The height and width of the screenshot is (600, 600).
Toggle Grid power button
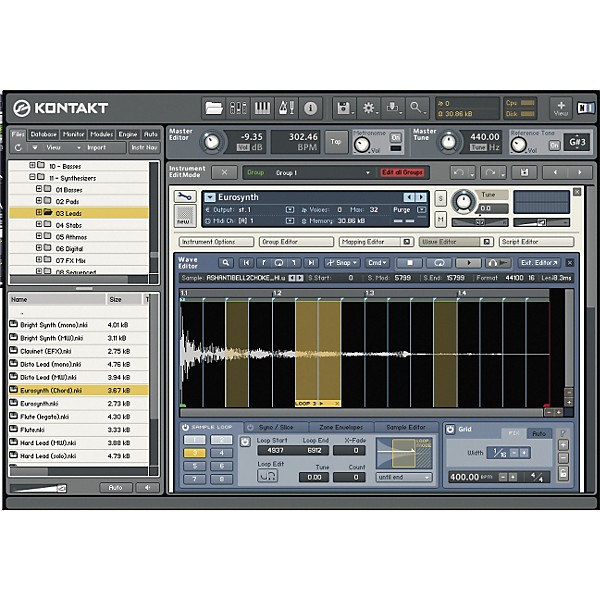tap(450, 429)
